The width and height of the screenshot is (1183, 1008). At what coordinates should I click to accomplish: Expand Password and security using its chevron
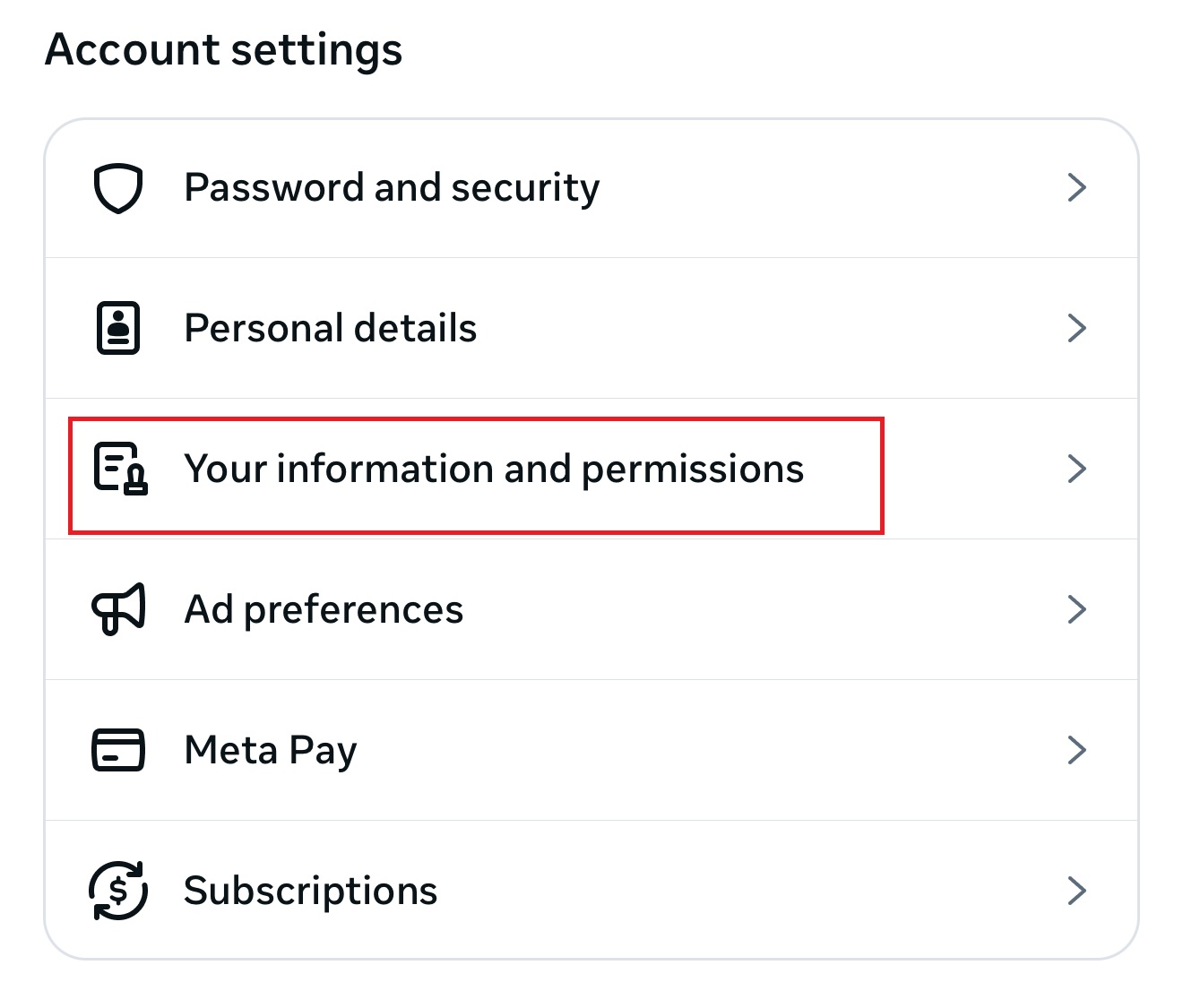pos(1077,188)
